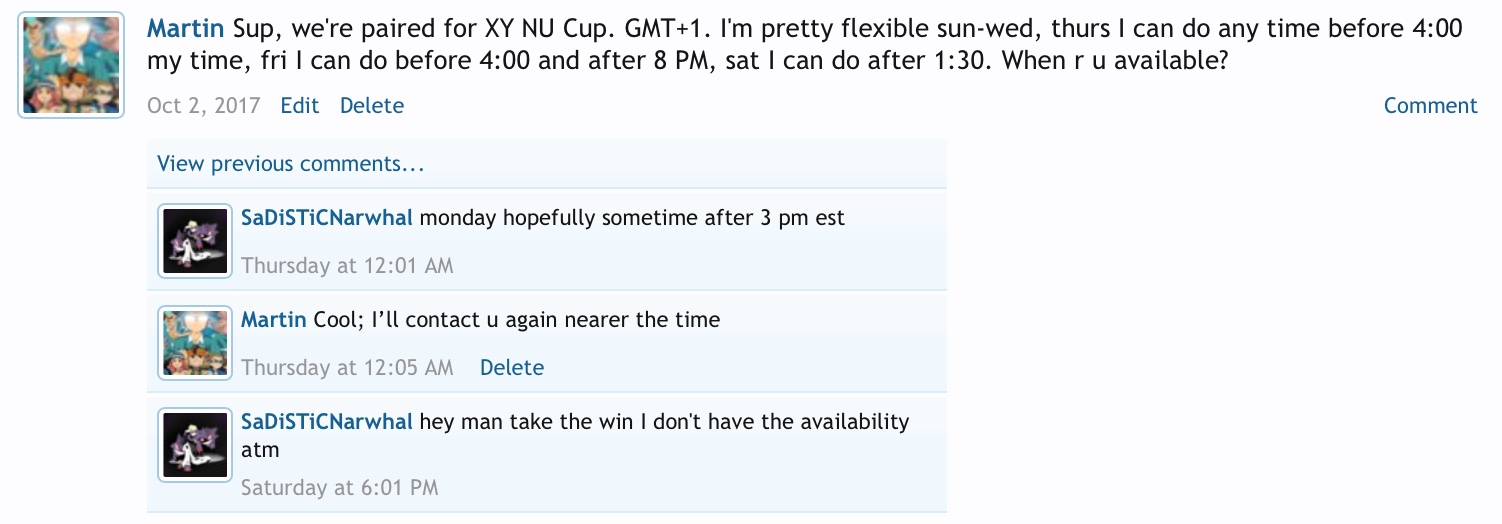The image size is (1502, 524).
Task: Edit the main profile post
Action: [x=299, y=106]
